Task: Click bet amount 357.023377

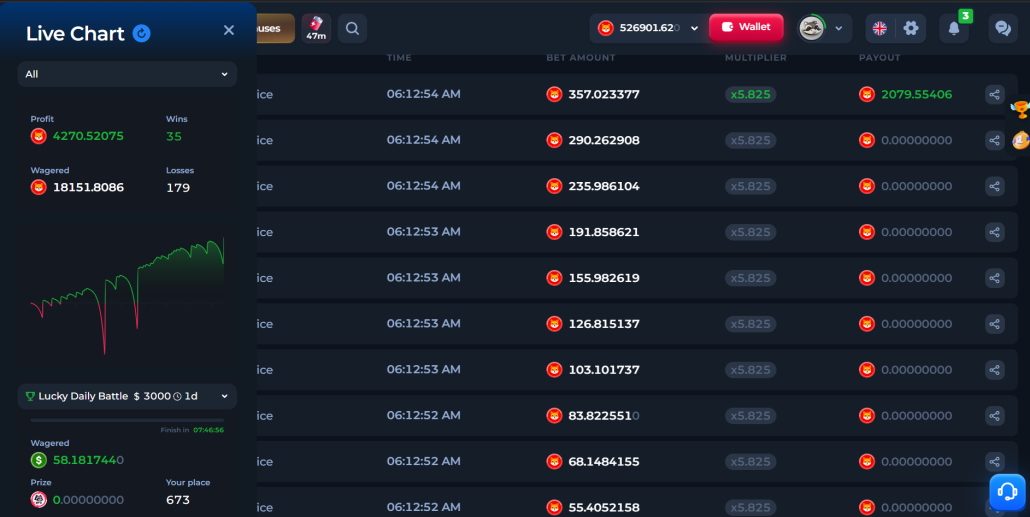Action: (x=604, y=95)
